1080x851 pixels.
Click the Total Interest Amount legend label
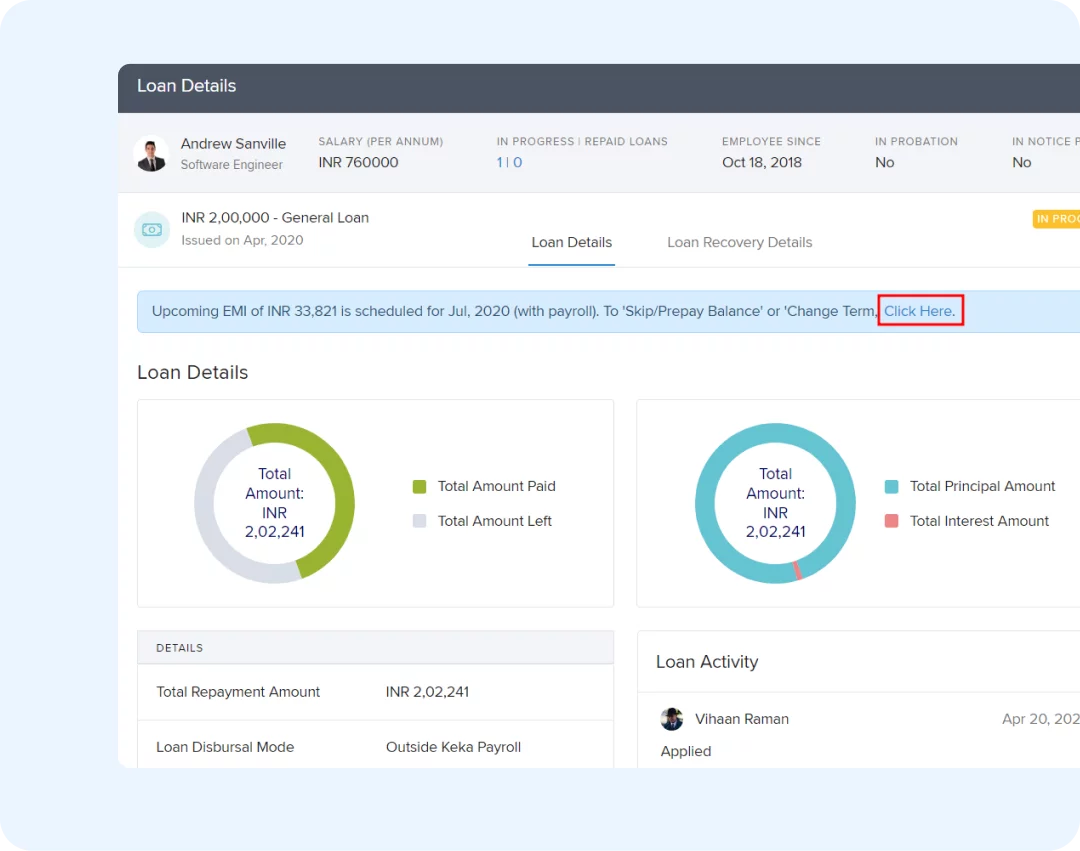[979, 521]
